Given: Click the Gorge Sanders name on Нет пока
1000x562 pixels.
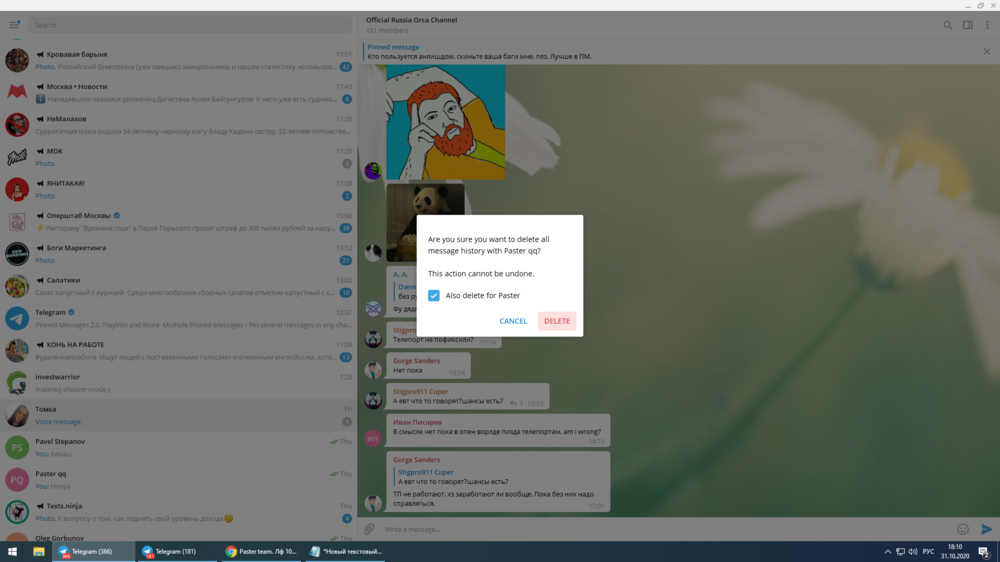Looking at the screenshot, I should 416,360.
